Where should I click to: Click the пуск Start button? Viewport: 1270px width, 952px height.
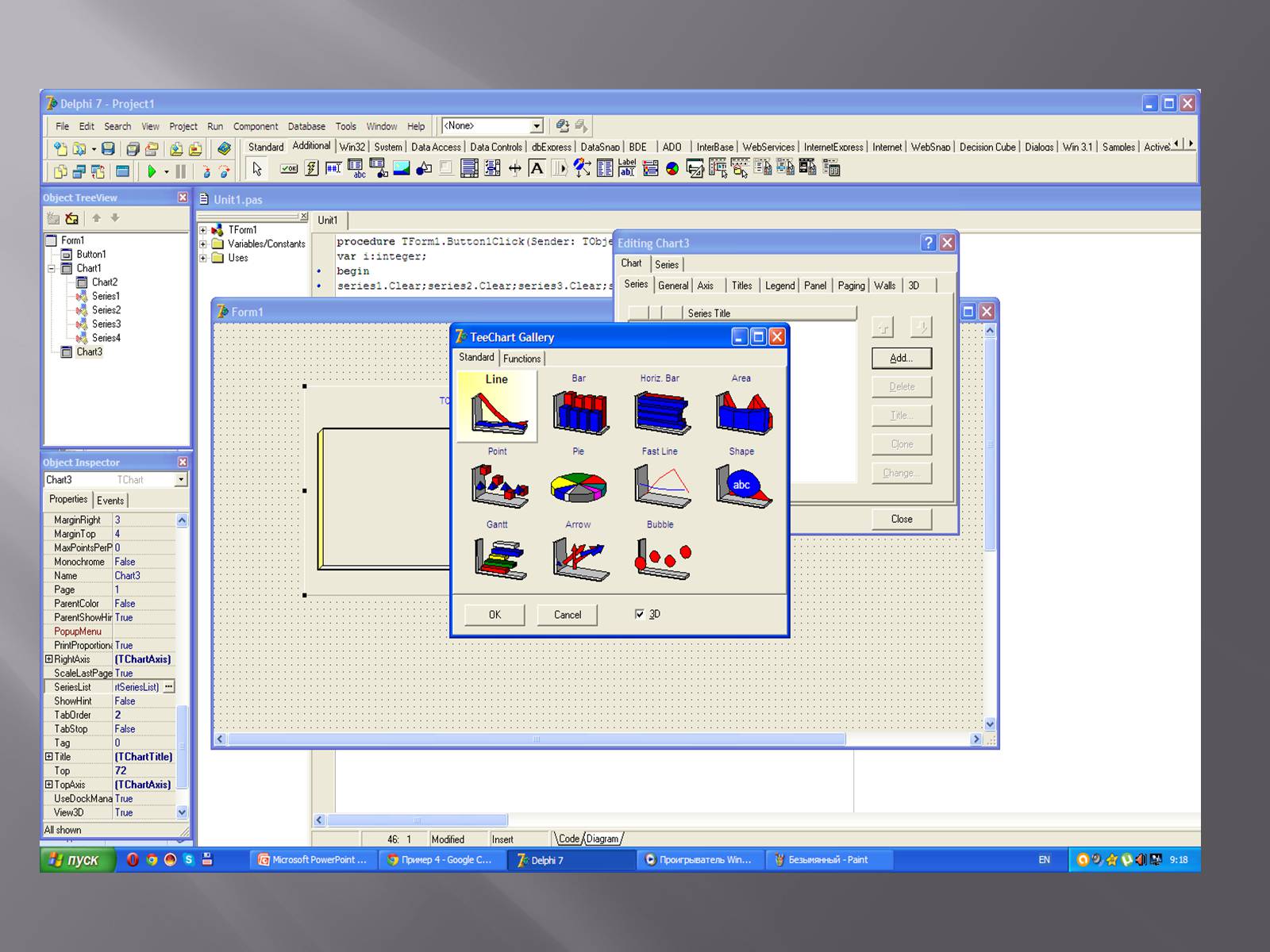click(x=78, y=860)
